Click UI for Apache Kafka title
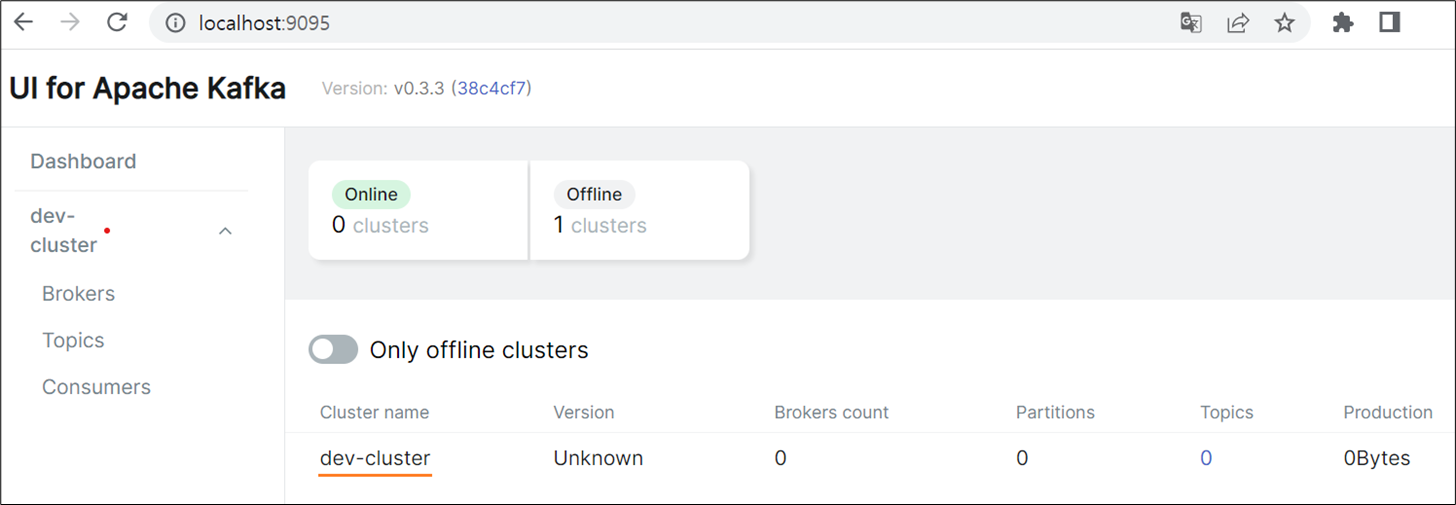Screen dimensions: 1456x505 point(147,88)
